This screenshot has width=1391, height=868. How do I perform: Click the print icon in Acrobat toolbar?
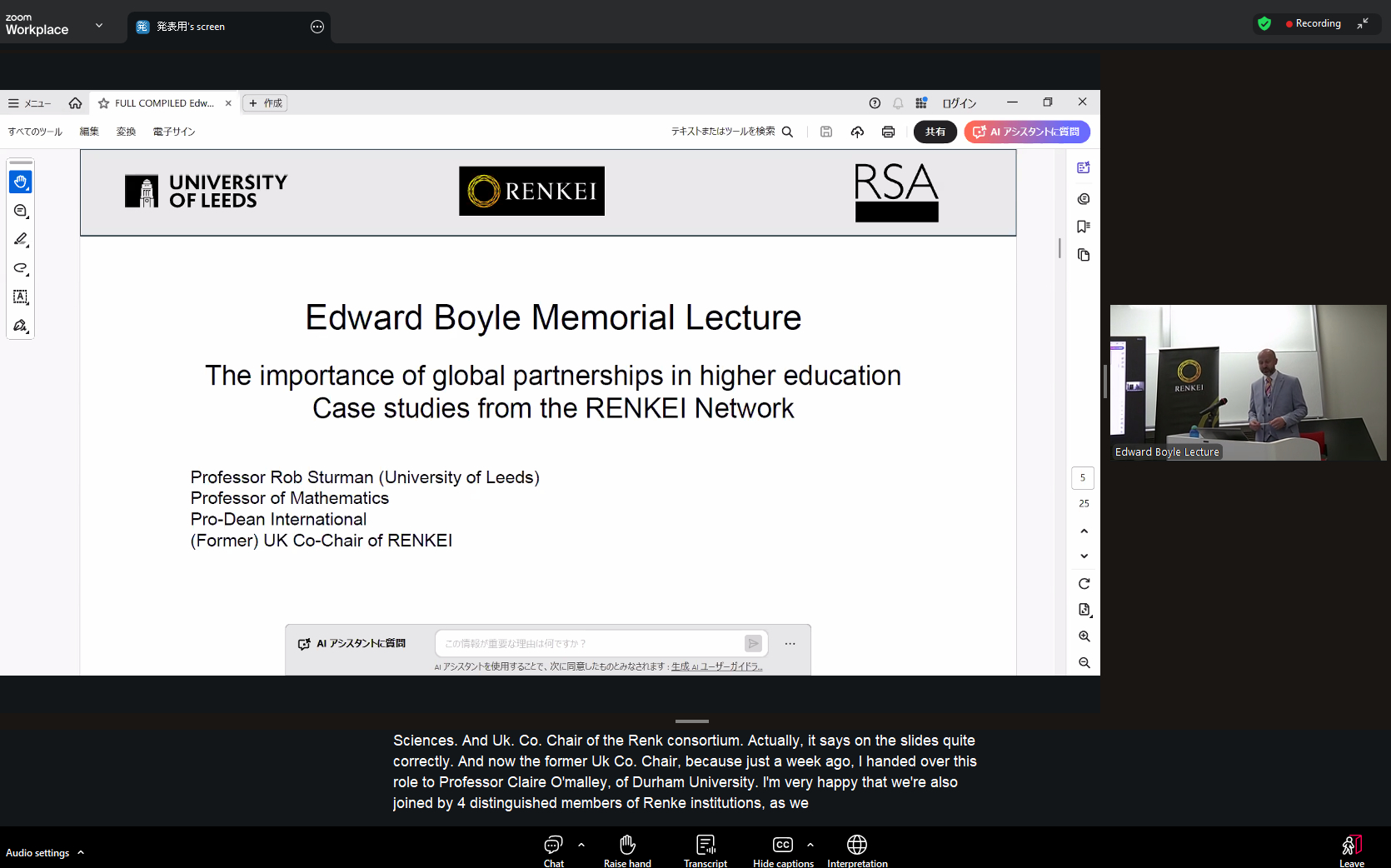coord(888,132)
